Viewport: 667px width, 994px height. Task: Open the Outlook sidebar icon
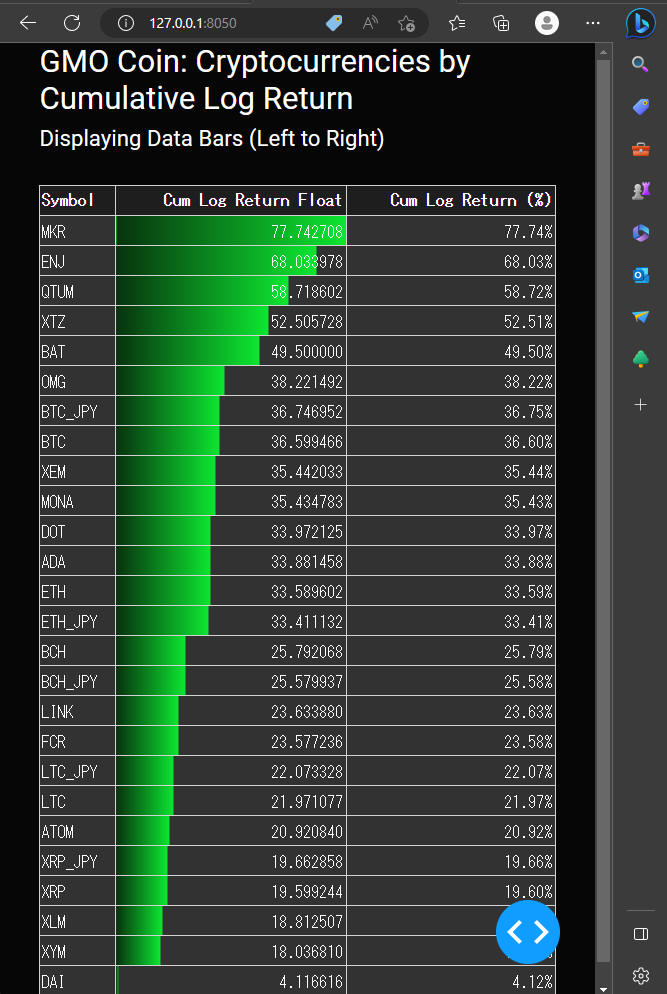tap(641, 275)
